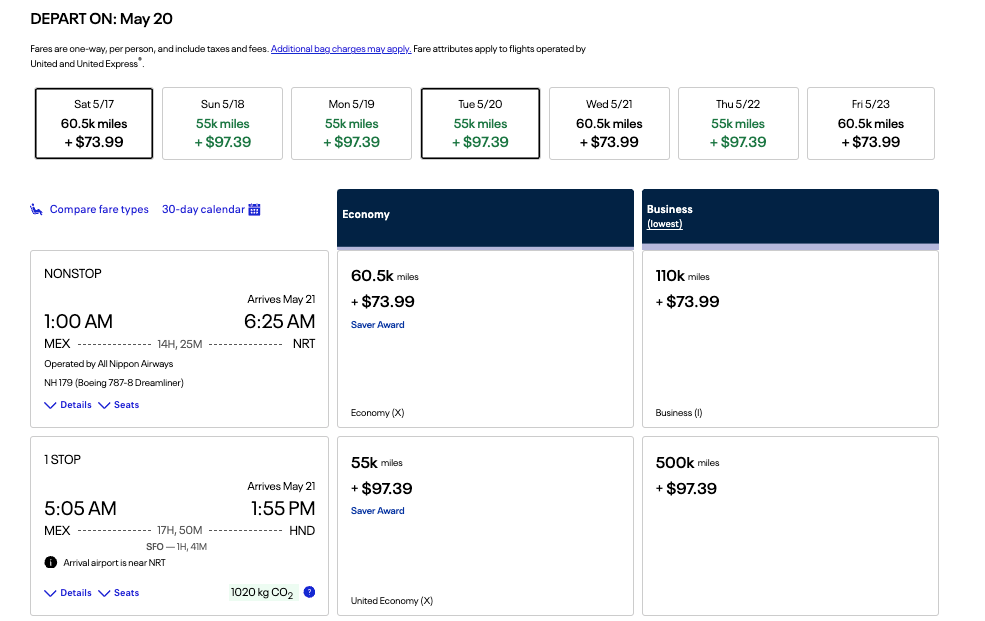The height and width of the screenshot is (621, 985).
Task: Select the Sun 5/18 date tab
Action: pos(222,123)
